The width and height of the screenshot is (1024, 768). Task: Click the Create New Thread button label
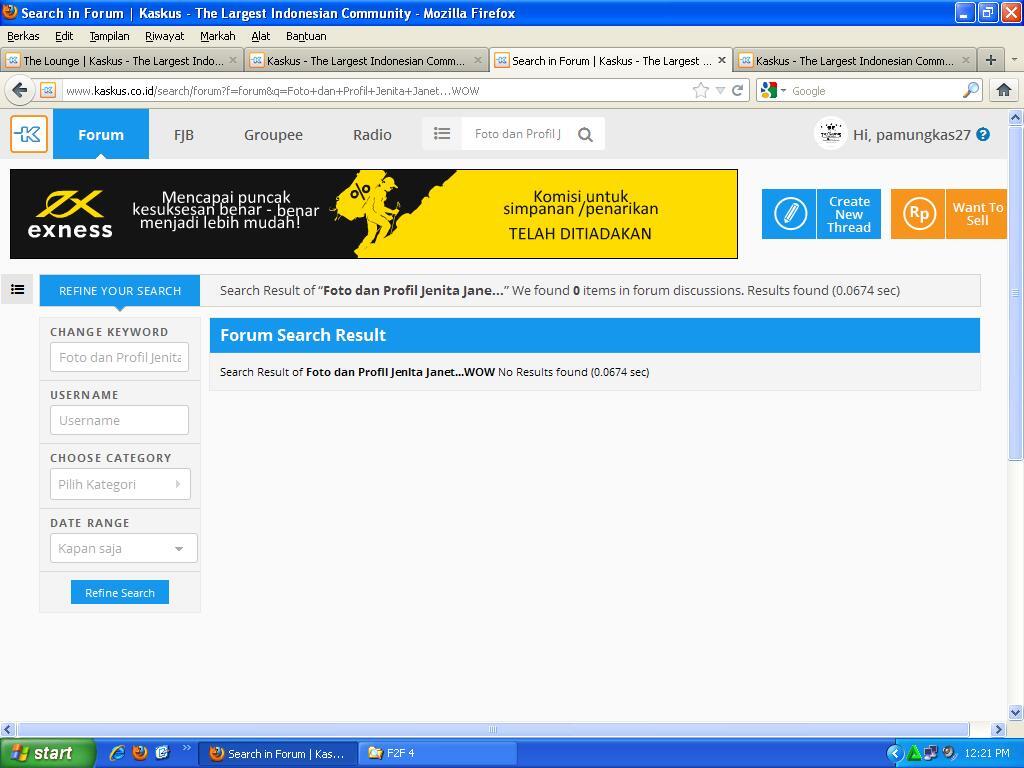click(848, 214)
